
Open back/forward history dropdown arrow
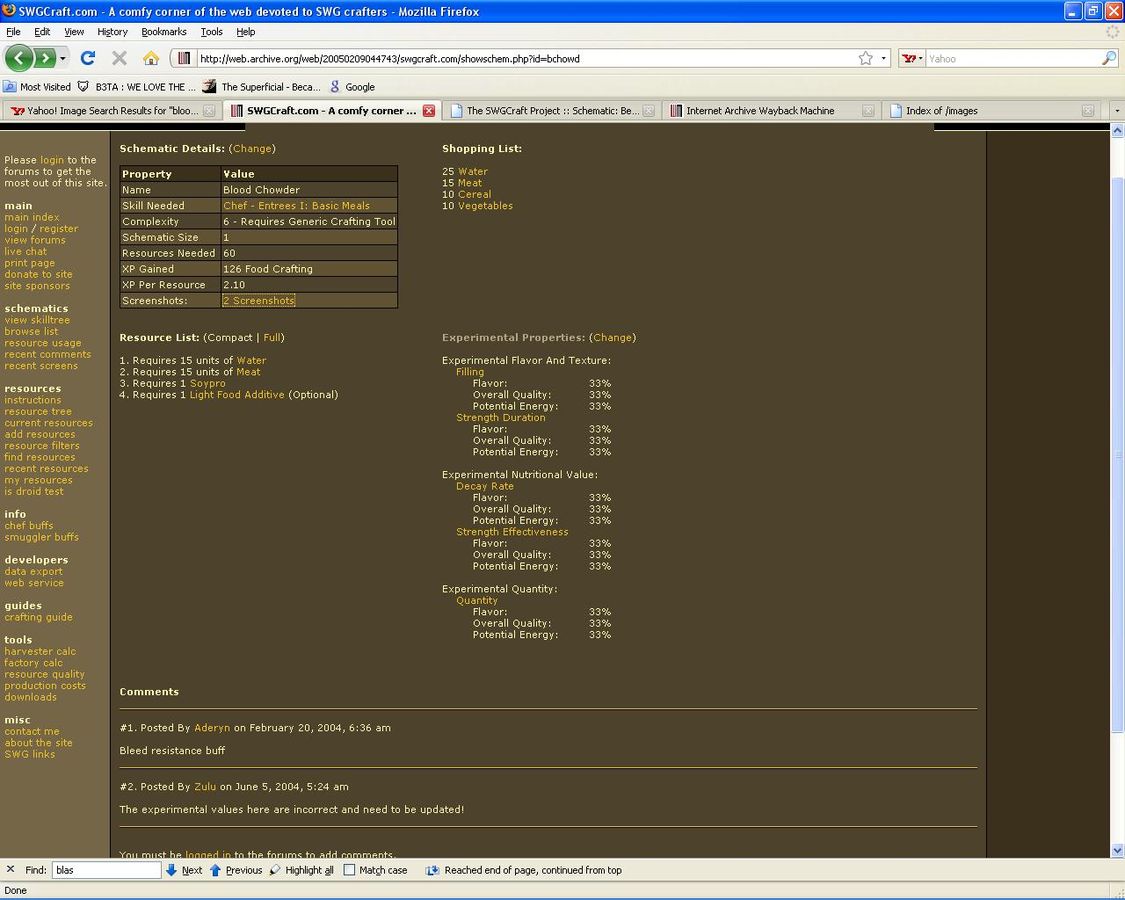pos(64,58)
